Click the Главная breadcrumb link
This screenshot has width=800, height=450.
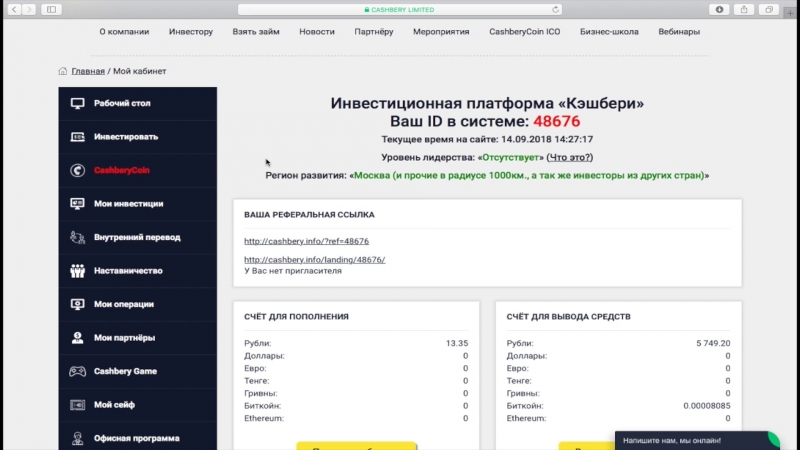pyautogui.click(x=88, y=71)
